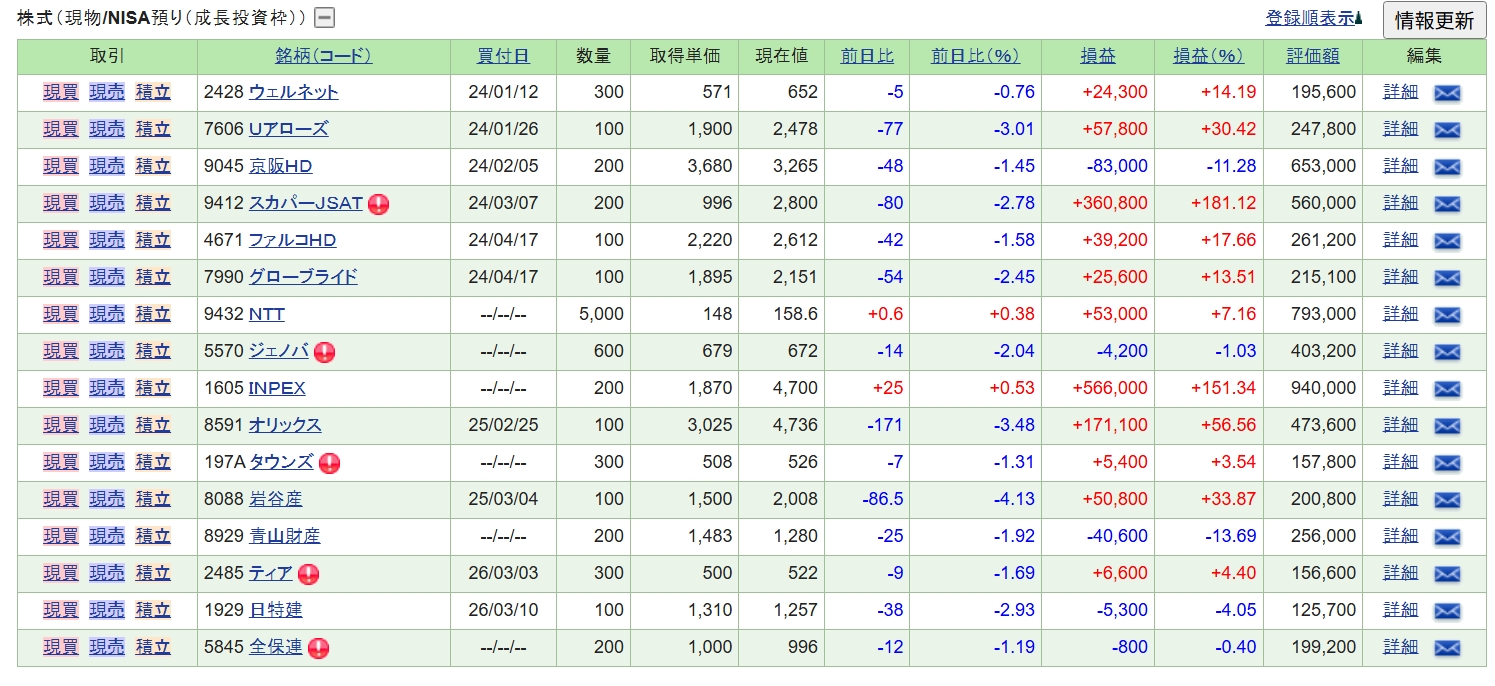The height and width of the screenshot is (686, 1495).
Task: Switch to 登録順表示 ordering link
Action: [x=1313, y=18]
